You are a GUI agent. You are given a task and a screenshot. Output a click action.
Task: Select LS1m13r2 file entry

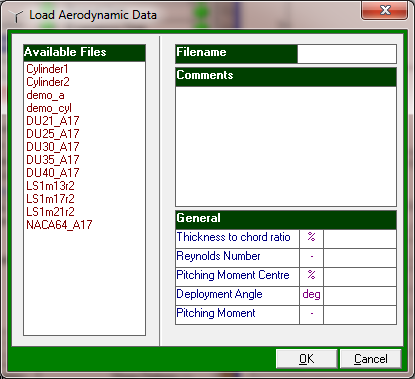pos(50,186)
